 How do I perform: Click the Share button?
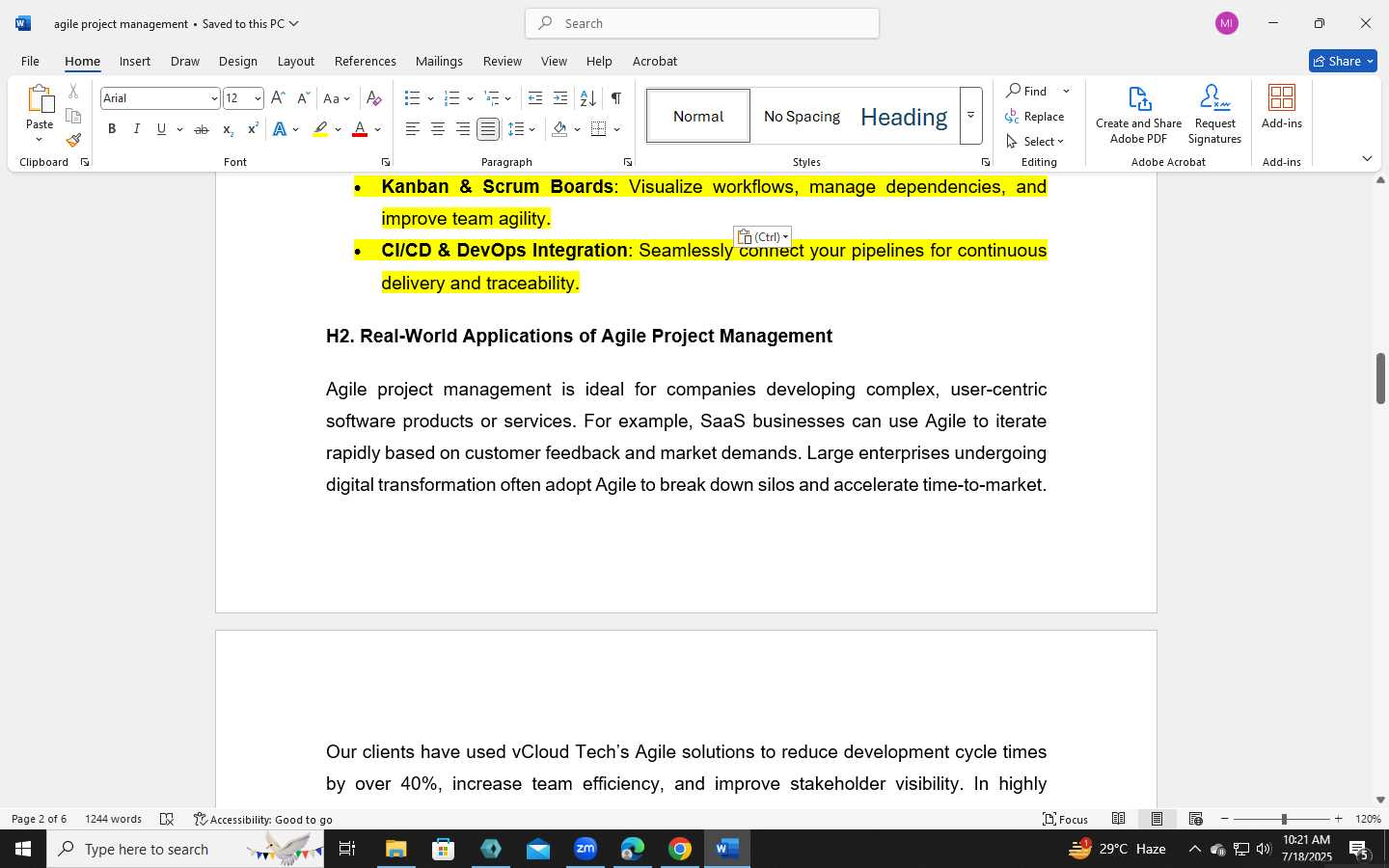click(x=1343, y=61)
